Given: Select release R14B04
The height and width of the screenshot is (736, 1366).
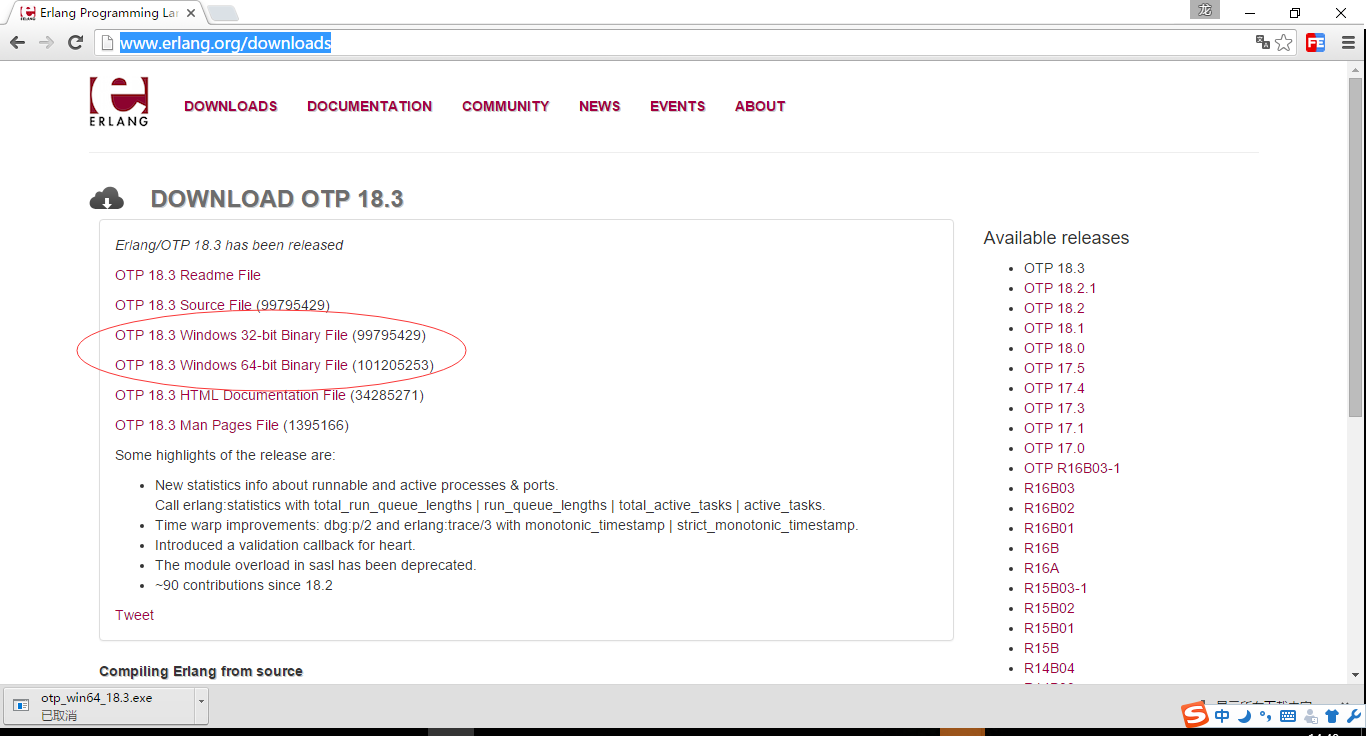Looking at the screenshot, I should tap(1049, 668).
